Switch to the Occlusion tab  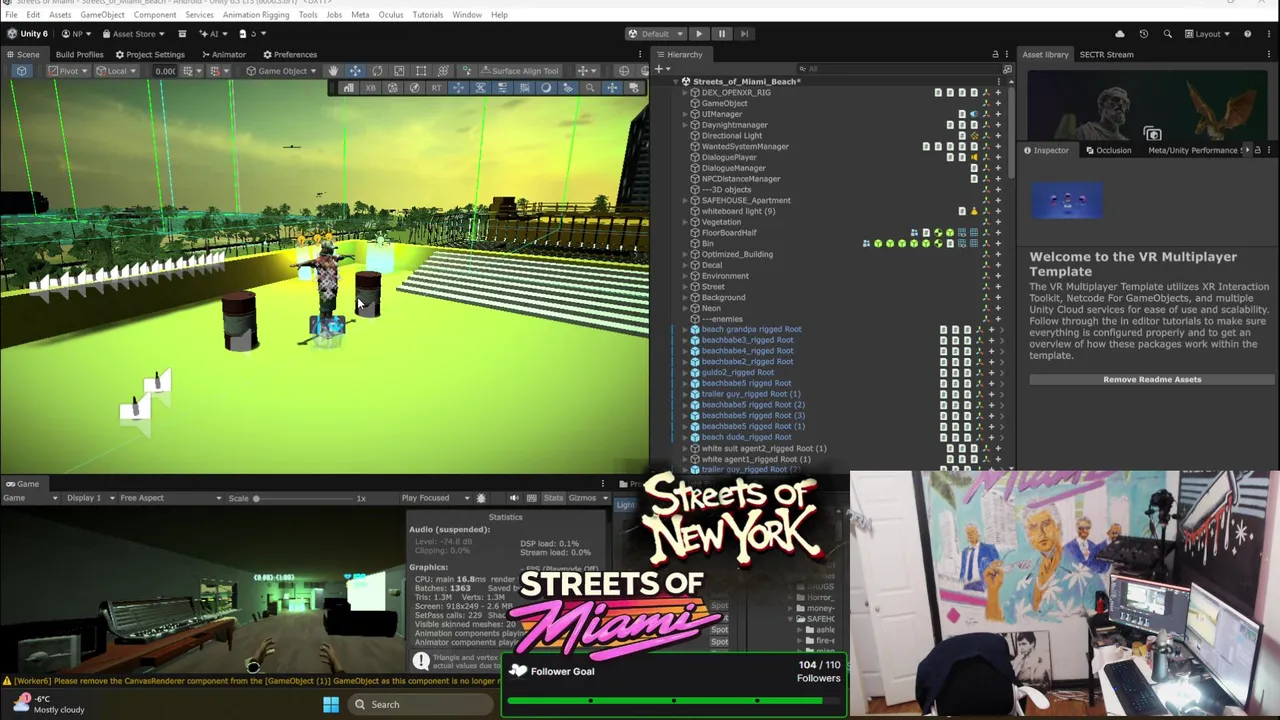point(1108,150)
